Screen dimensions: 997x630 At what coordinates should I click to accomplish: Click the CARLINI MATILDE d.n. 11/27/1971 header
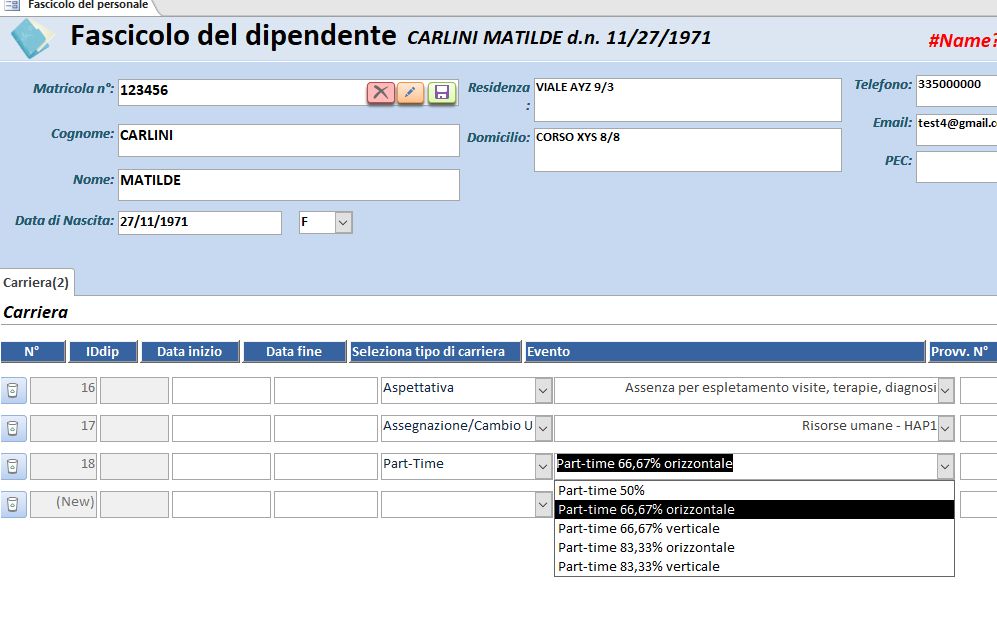(x=559, y=38)
